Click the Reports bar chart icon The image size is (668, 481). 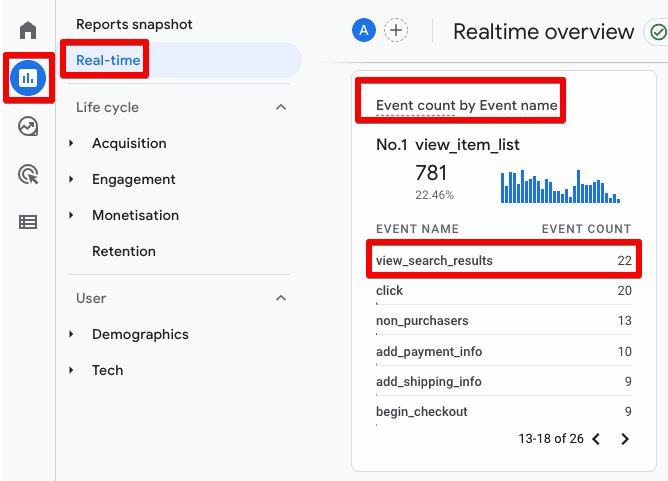[x=28, y=78]
